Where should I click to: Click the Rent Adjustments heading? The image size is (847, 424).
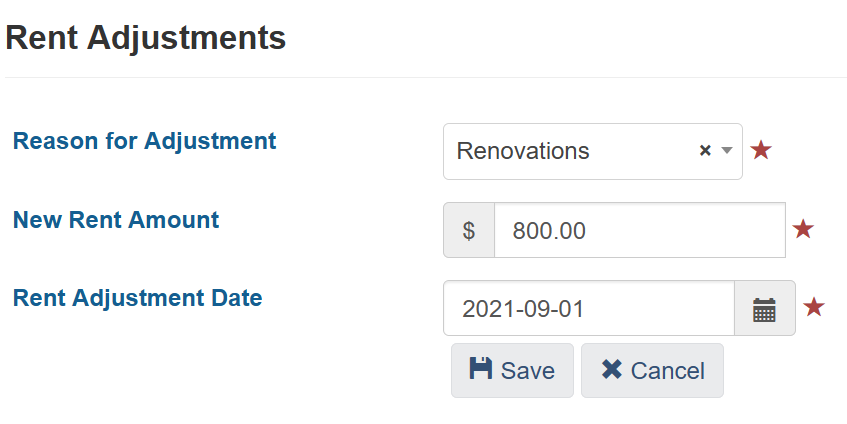146,38
